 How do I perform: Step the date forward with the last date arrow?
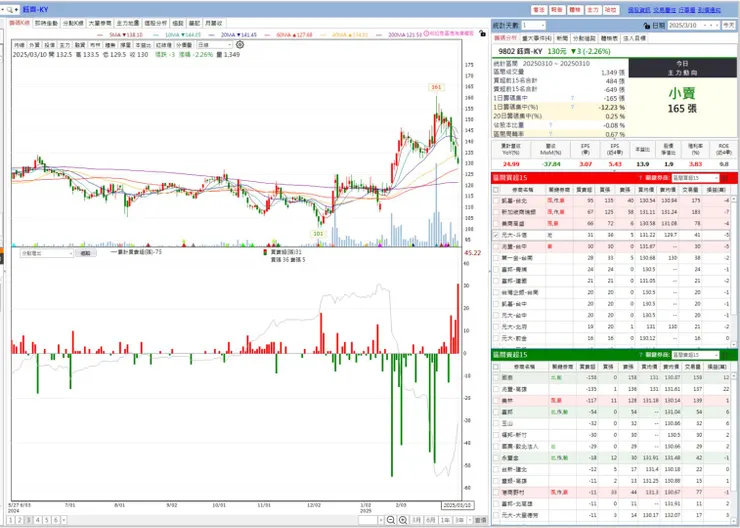pos(717,25)
